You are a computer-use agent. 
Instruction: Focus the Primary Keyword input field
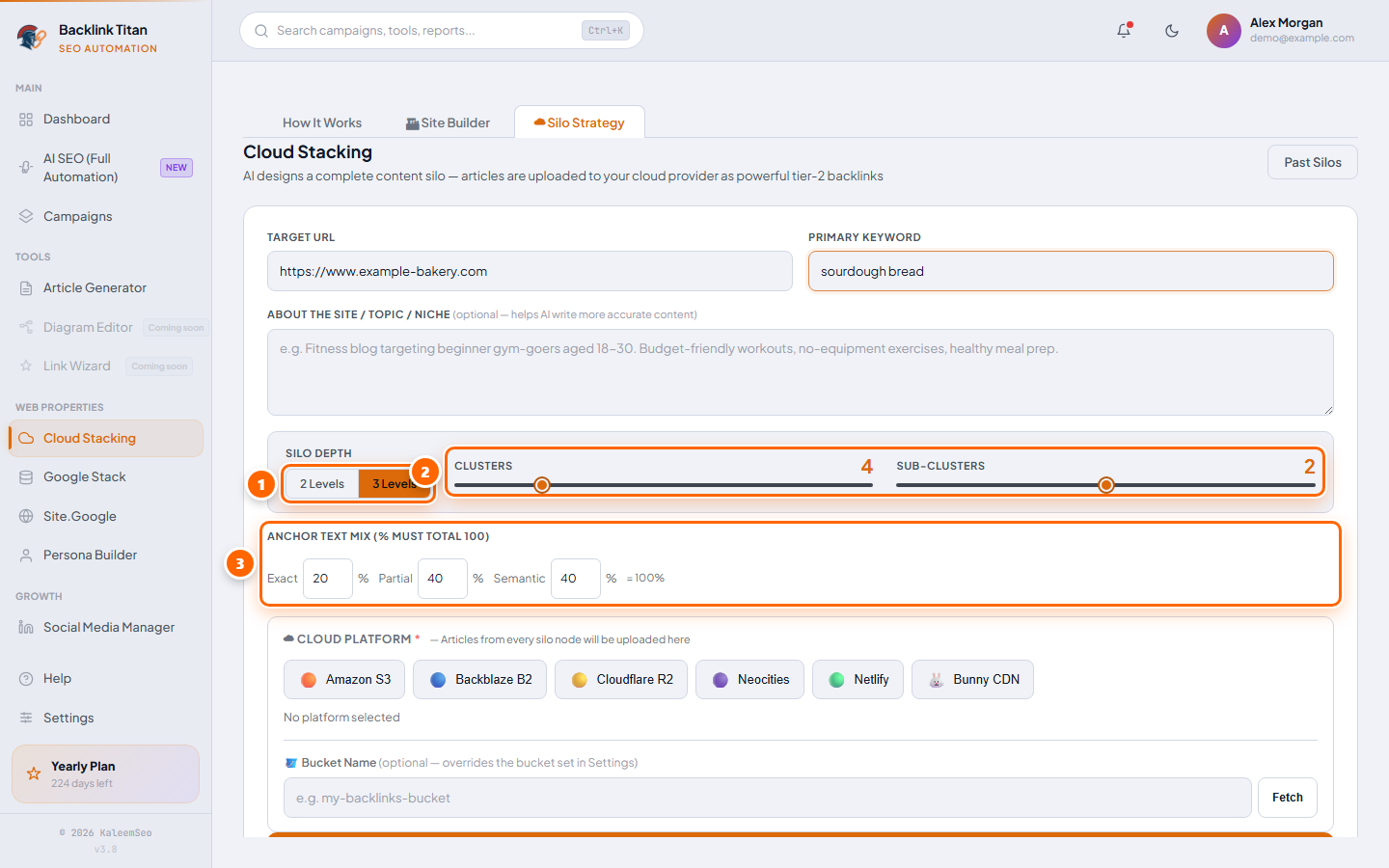tap(1071, 271)
